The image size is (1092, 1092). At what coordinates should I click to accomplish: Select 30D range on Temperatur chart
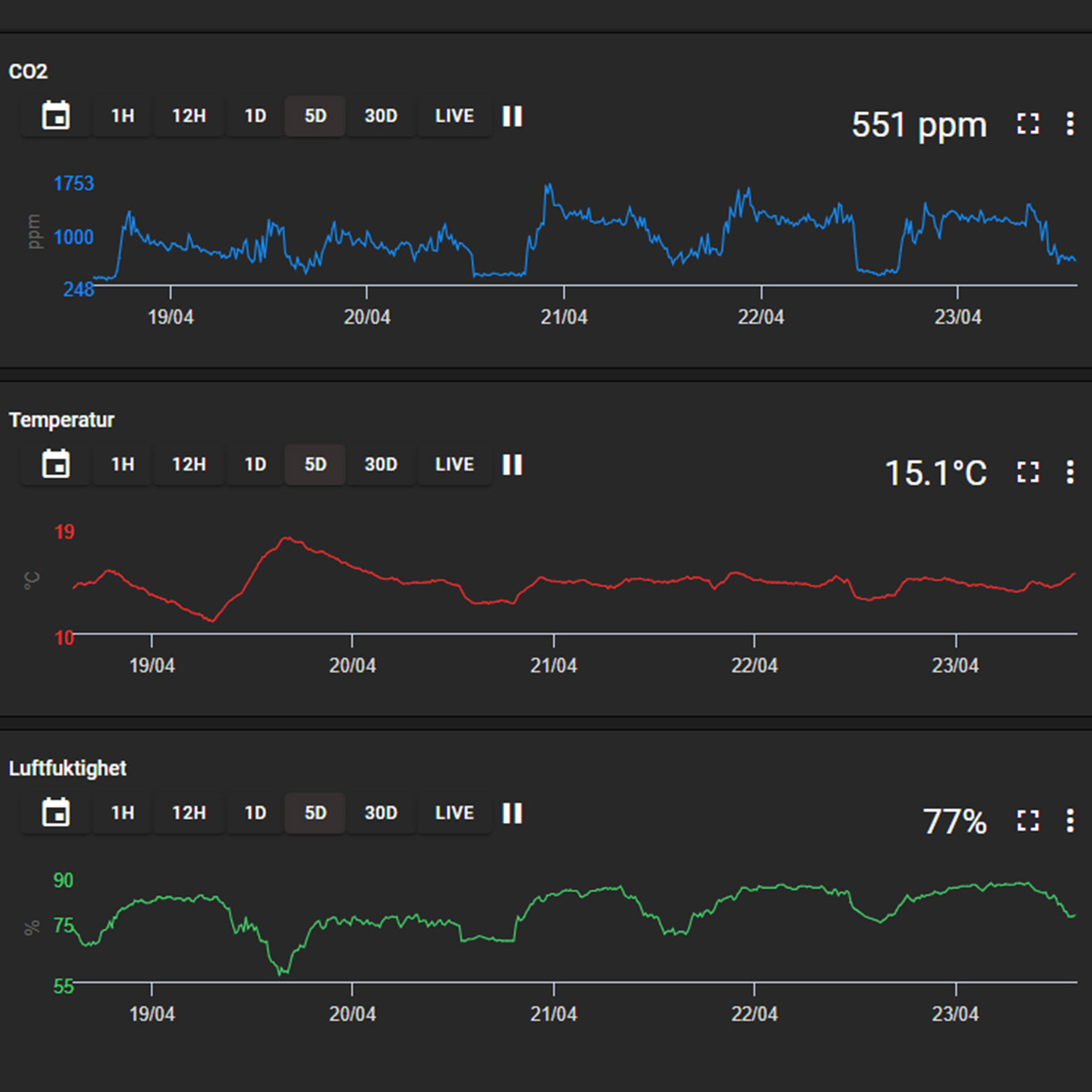coord(380,465)
